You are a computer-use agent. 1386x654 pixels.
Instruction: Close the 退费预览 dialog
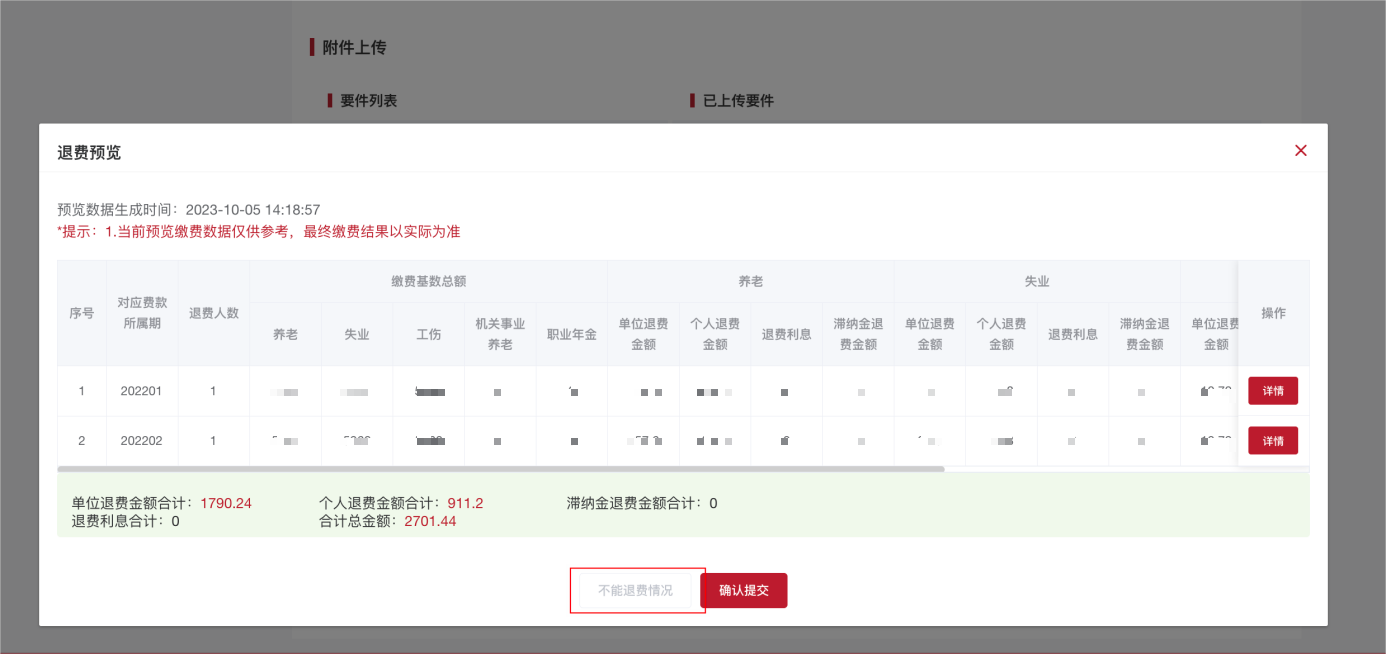[1300, 150]
